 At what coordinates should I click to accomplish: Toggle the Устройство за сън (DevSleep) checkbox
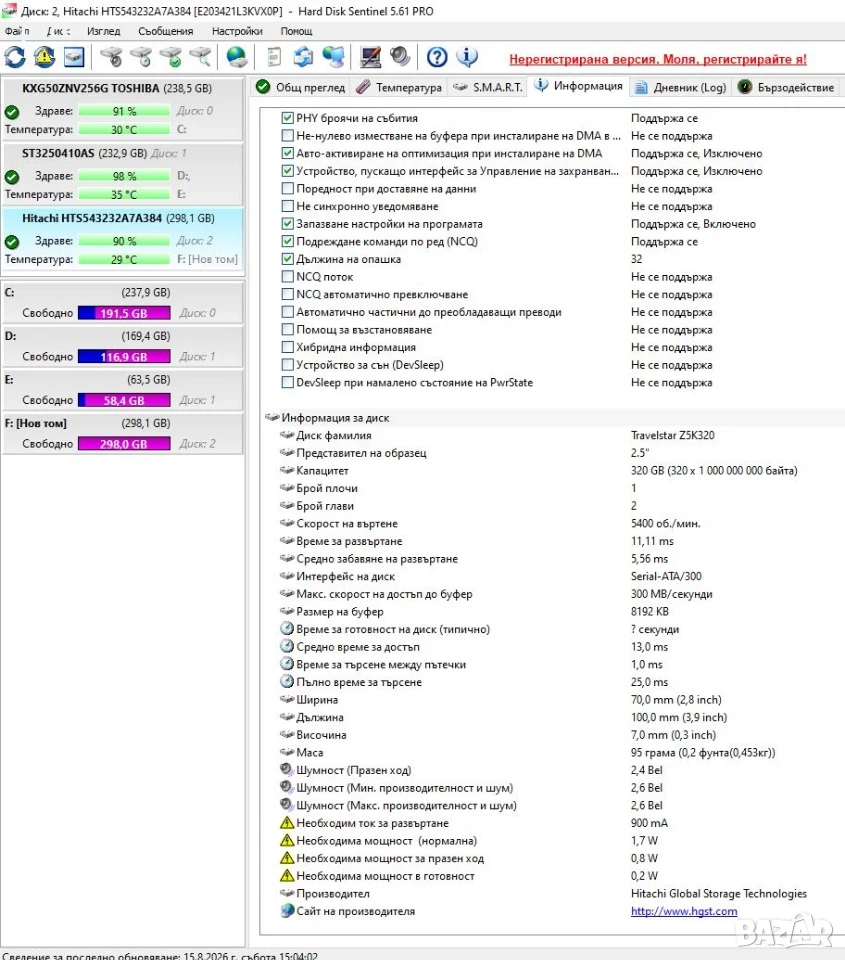287,365
